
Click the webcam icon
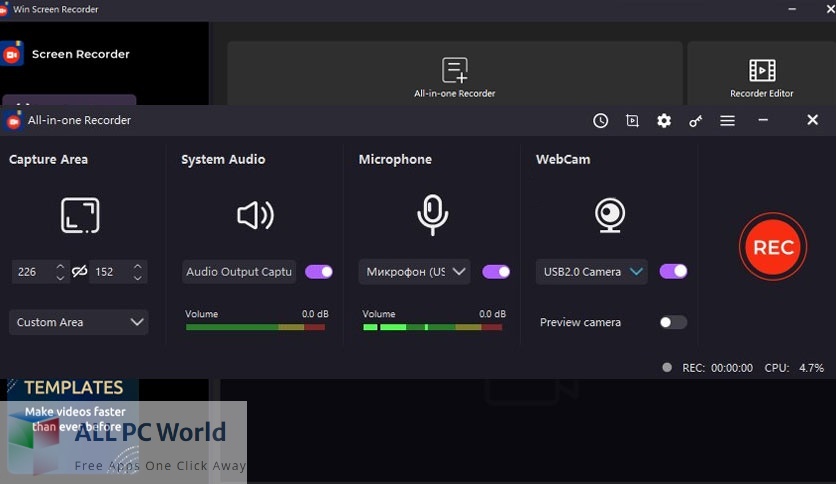[x=610, y=215]
